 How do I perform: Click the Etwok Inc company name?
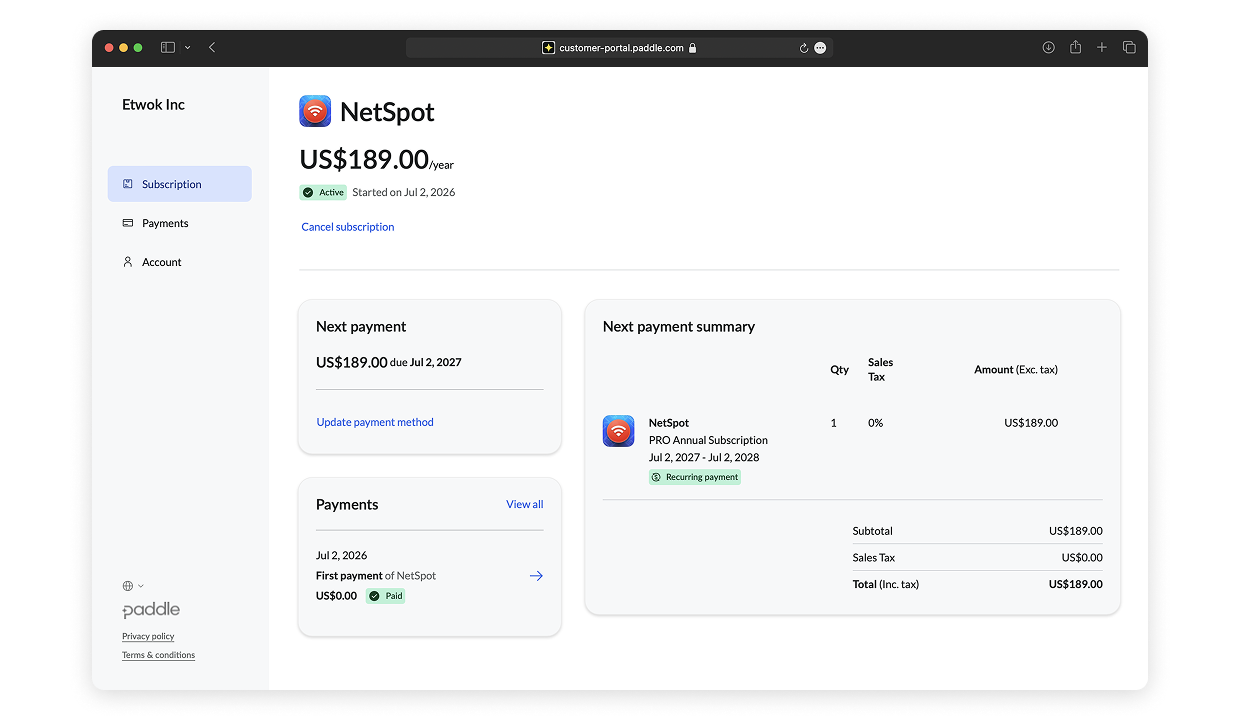[x=153, y=104]
